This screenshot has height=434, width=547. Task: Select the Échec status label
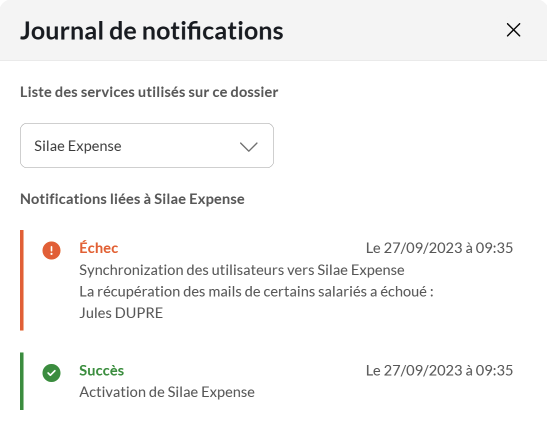click(99, 248)
